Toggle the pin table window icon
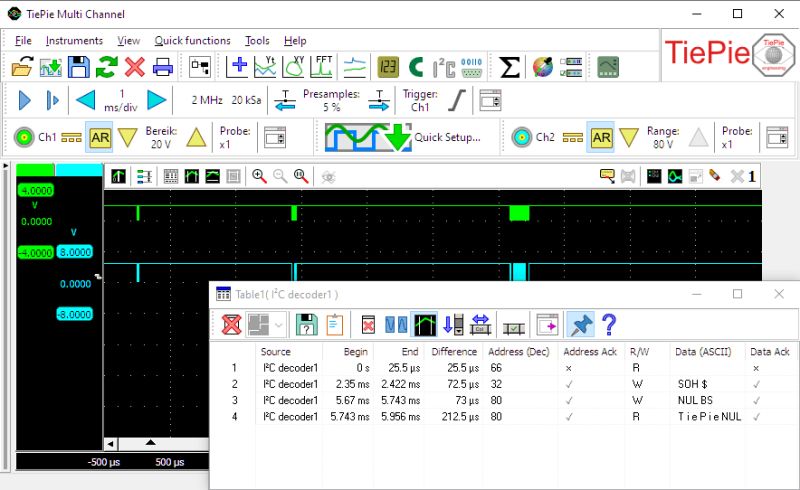The width and height of the screenshot is (800, 490). (581, 324)
